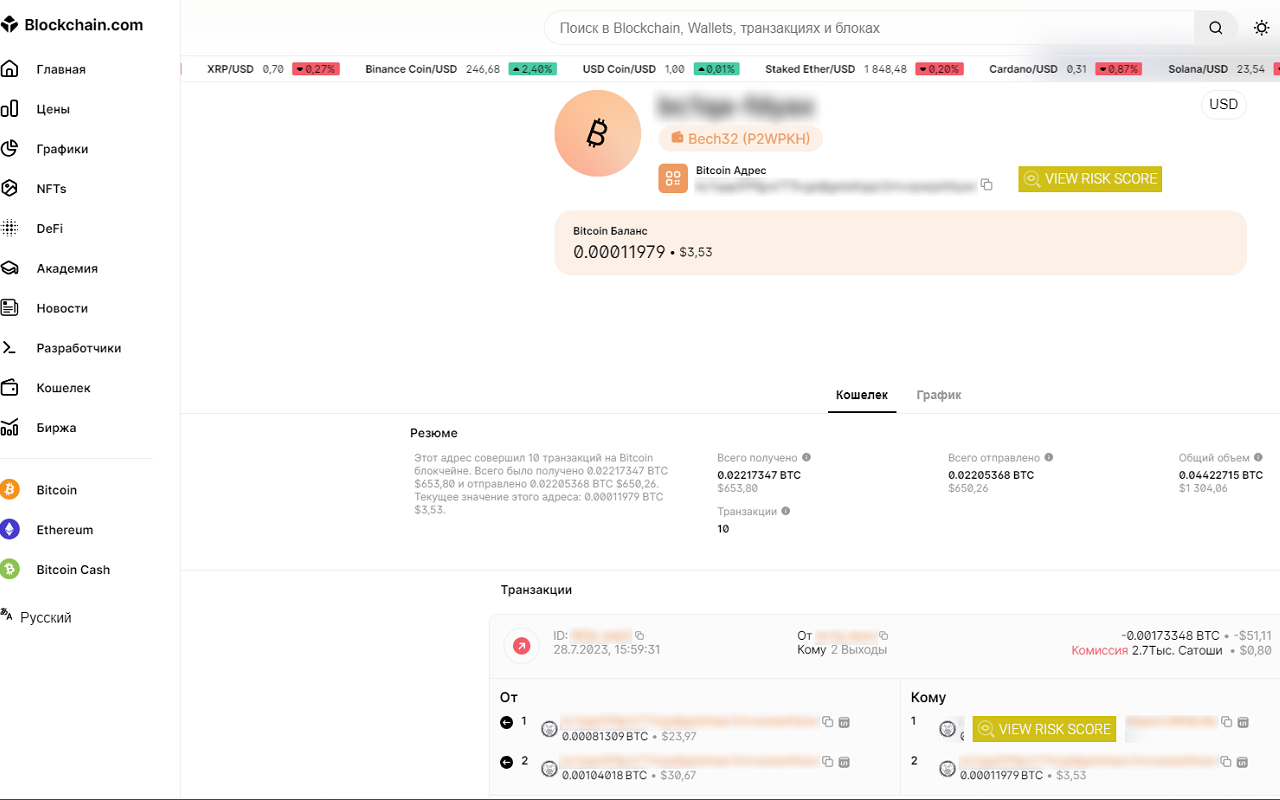Image resolution: width=1280 pixels, height=800 pixels.
Task: Click the Новости newspaper icon
Action: tap(10, 308)
